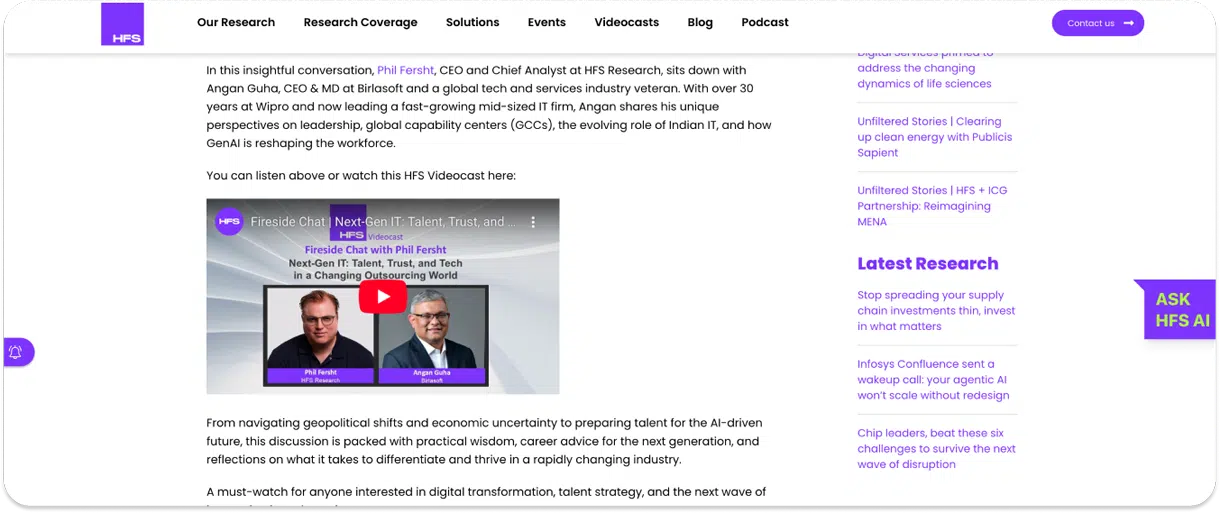
Task: Open Infosys Confluence wakeup call article
Action: [x=932, y=380]
